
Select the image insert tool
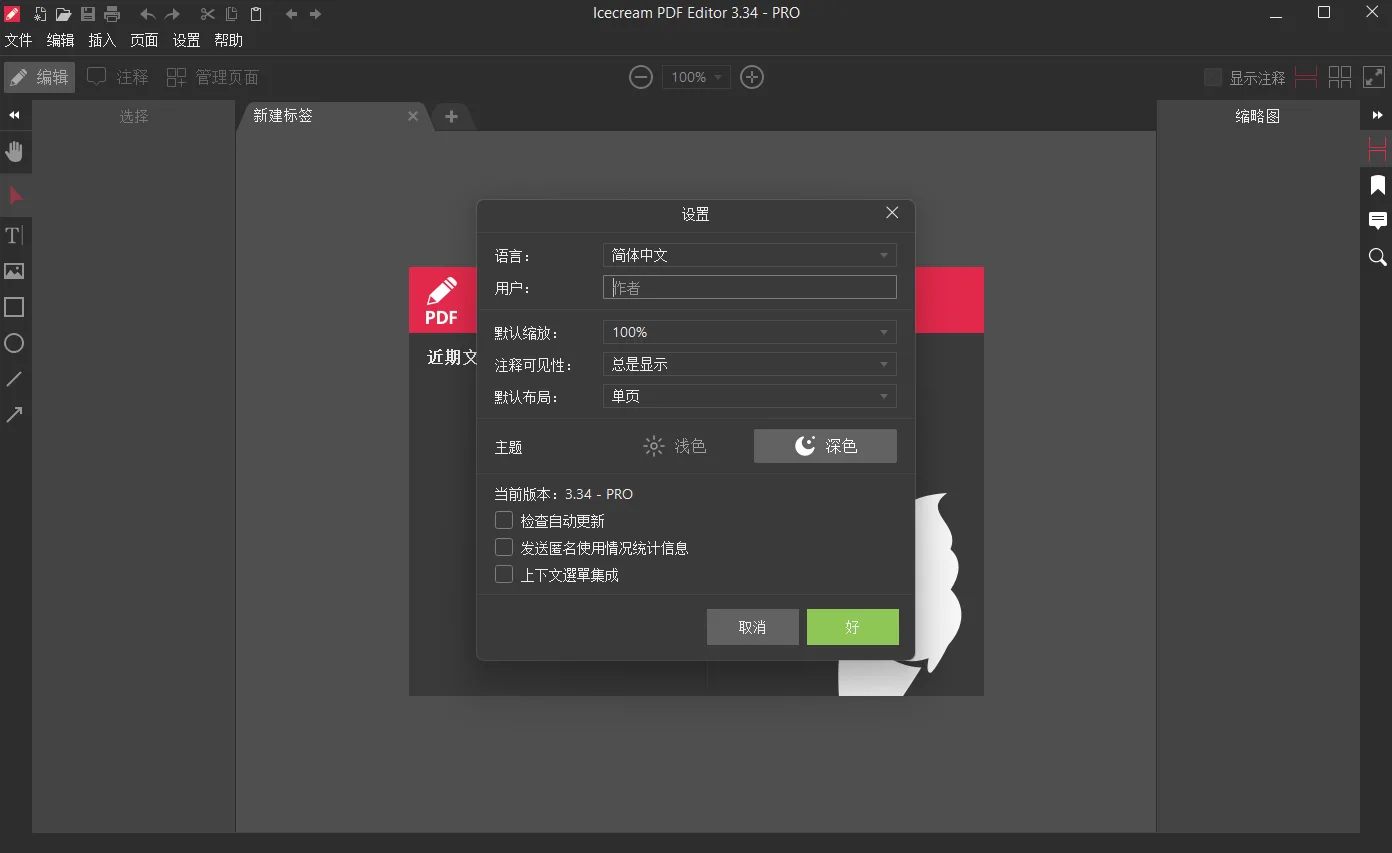coord(14,271)
